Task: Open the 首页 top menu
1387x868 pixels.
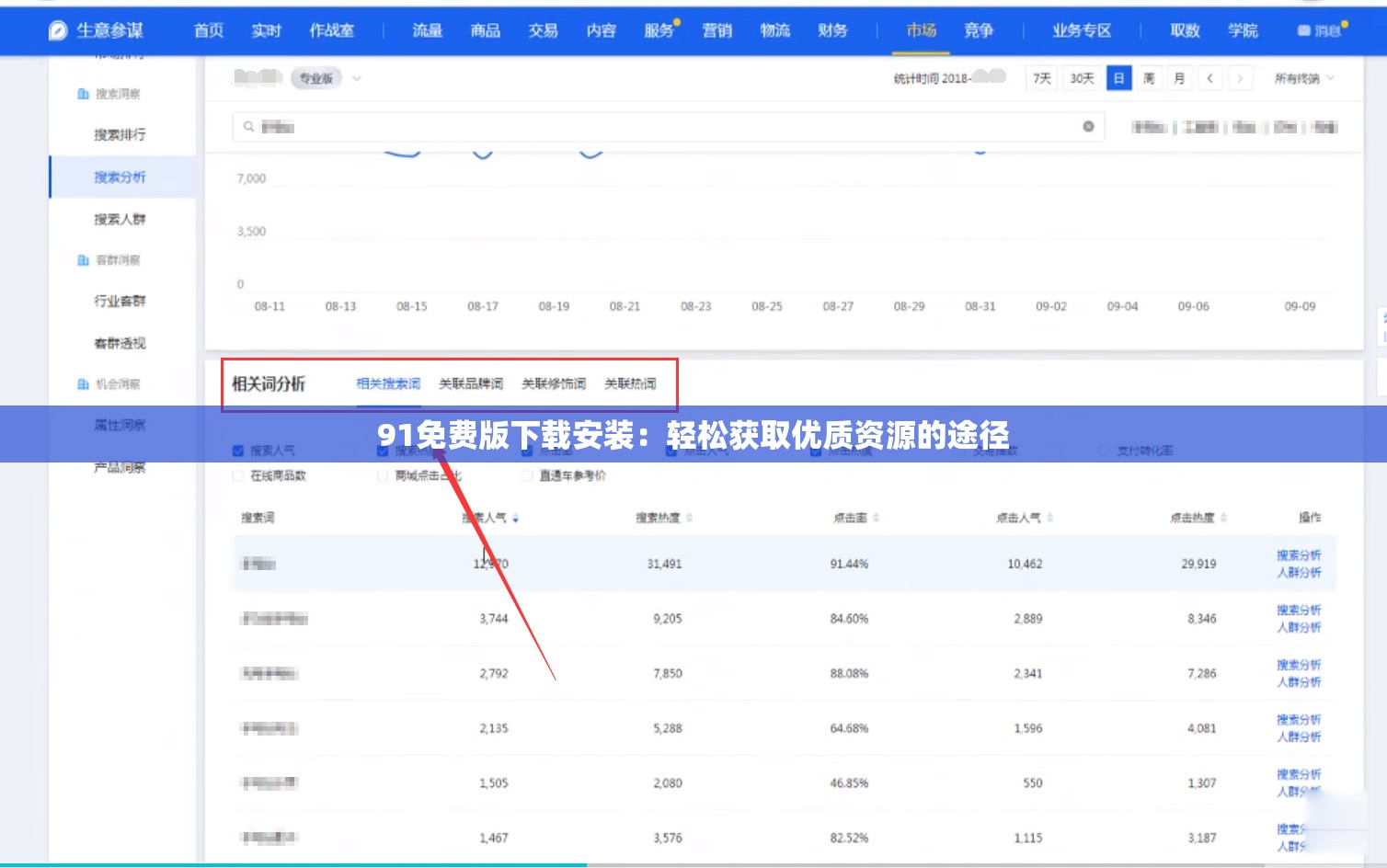Action: (x=209, y=30)
